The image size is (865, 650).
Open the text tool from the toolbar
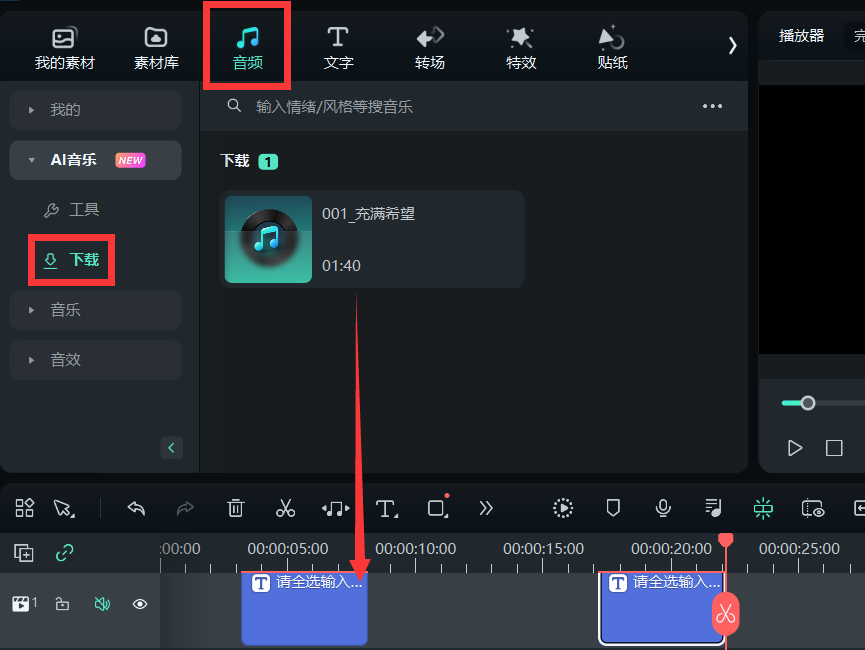pyautogui.click(x=386, y=508)
